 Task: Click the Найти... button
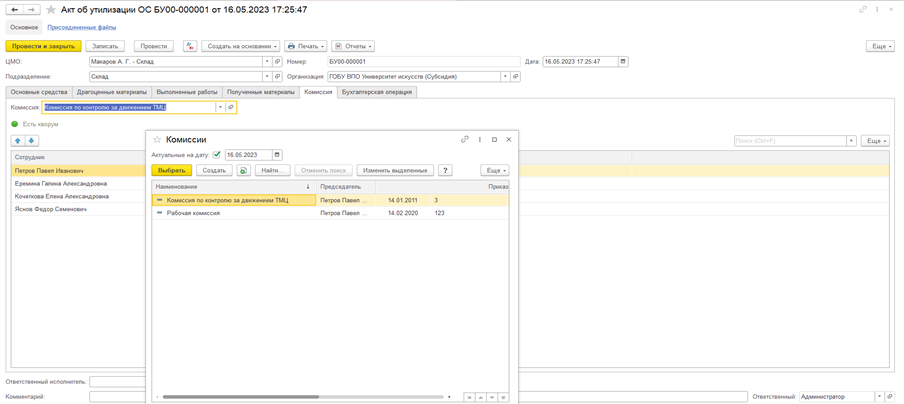coord(273,170)
